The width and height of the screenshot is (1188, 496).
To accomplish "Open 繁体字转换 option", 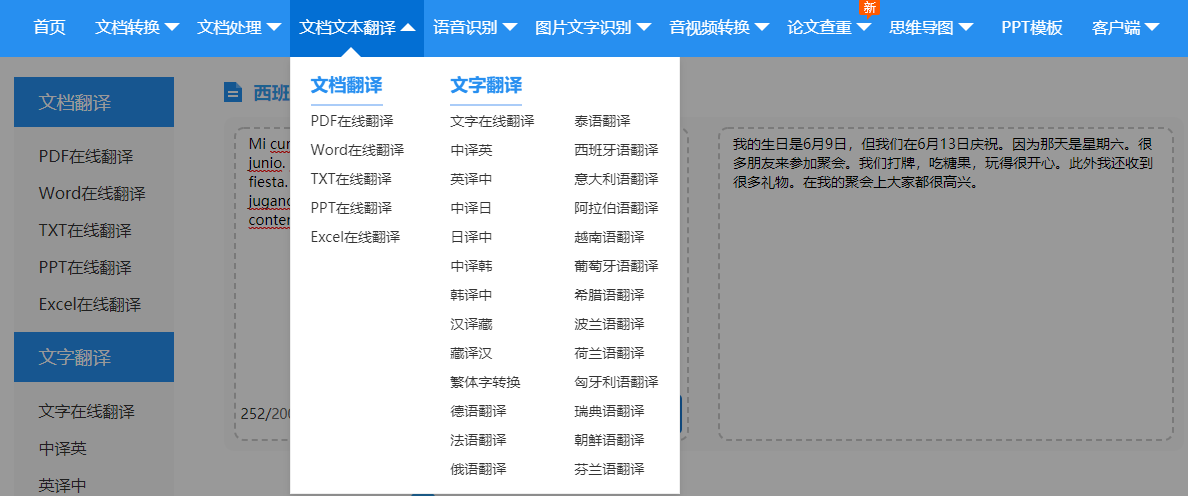I will [x=485, y=382].
